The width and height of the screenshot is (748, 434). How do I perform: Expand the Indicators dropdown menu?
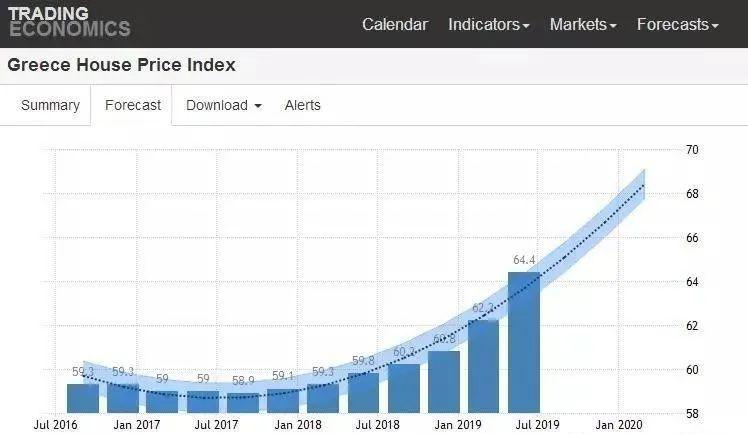pos(488,24)
